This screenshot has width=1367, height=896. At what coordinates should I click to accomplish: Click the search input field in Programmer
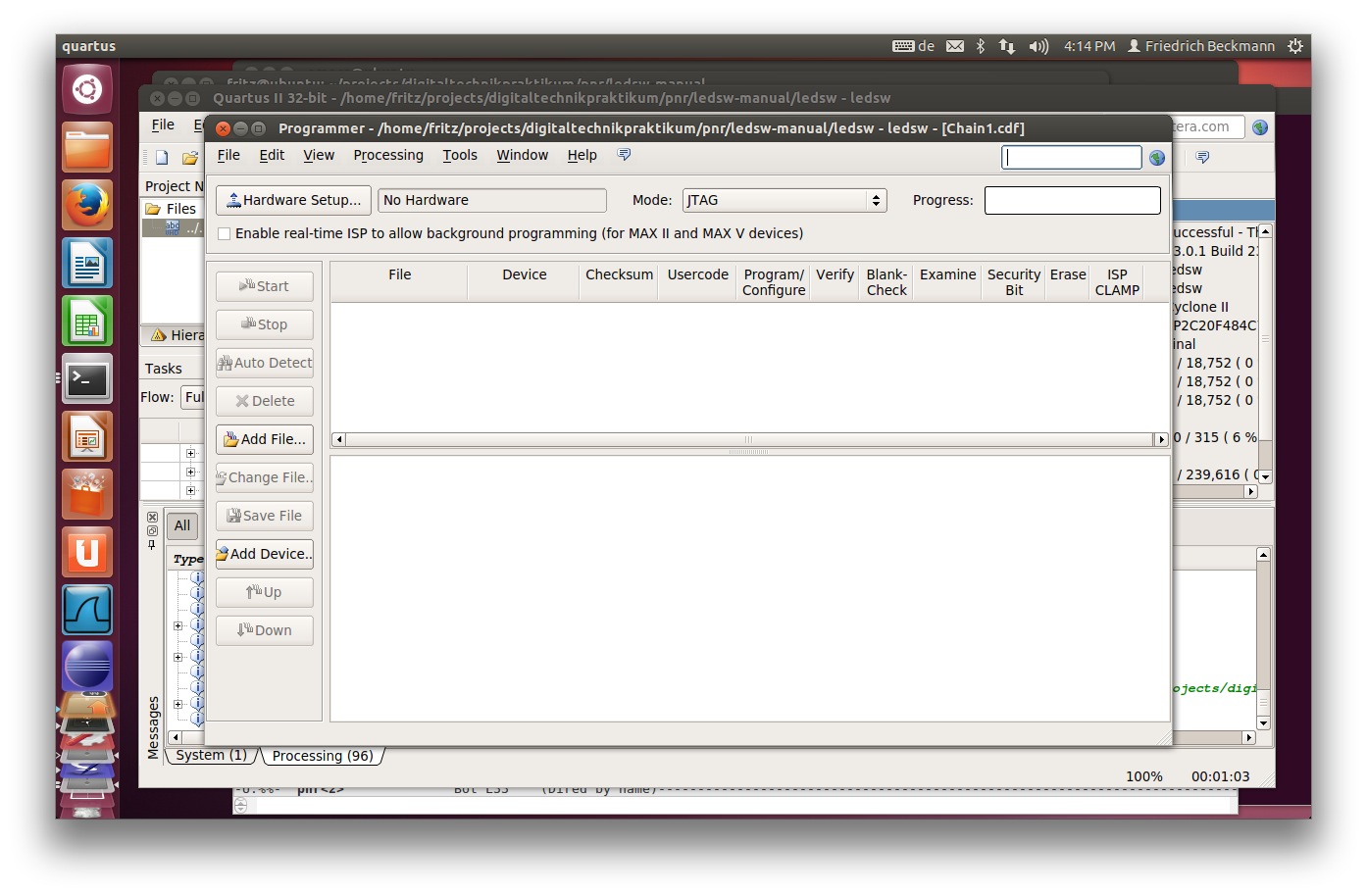click(1071, 157)
